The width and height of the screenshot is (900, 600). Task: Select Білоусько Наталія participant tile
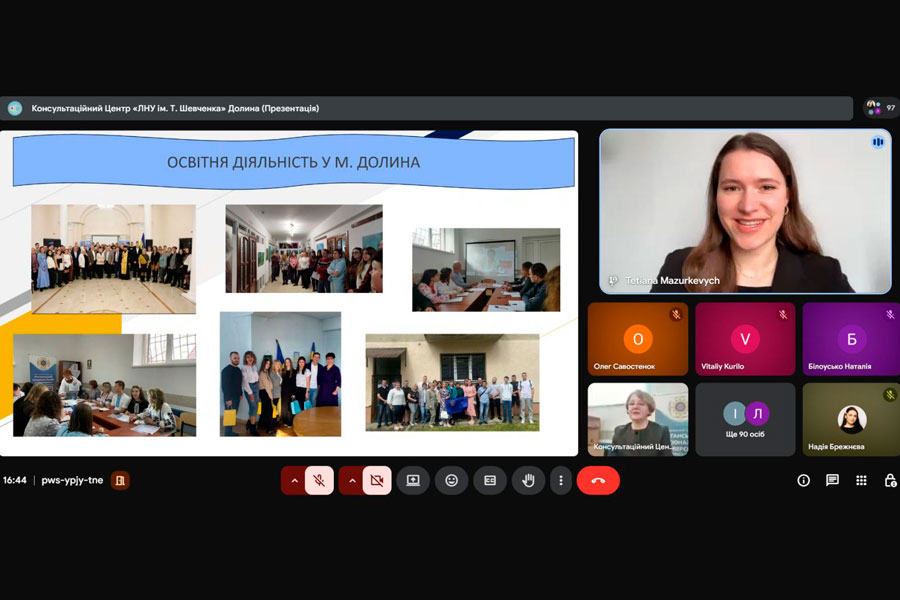coord(851,339)
